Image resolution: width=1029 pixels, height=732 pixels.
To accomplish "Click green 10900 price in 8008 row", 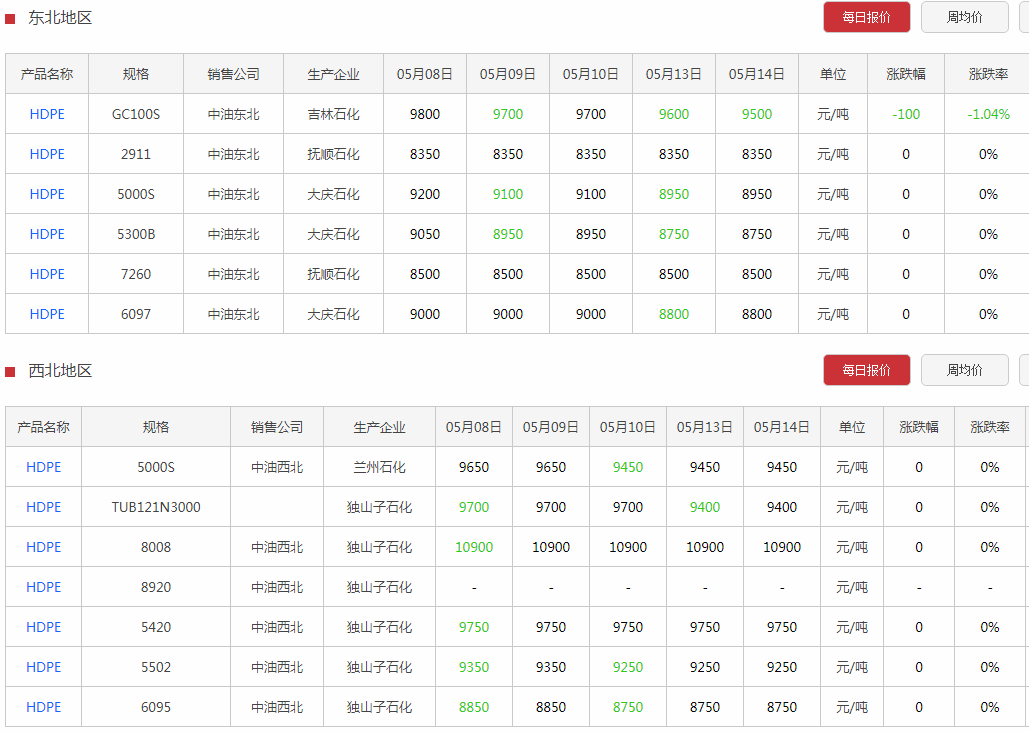I will click(474, 548).
